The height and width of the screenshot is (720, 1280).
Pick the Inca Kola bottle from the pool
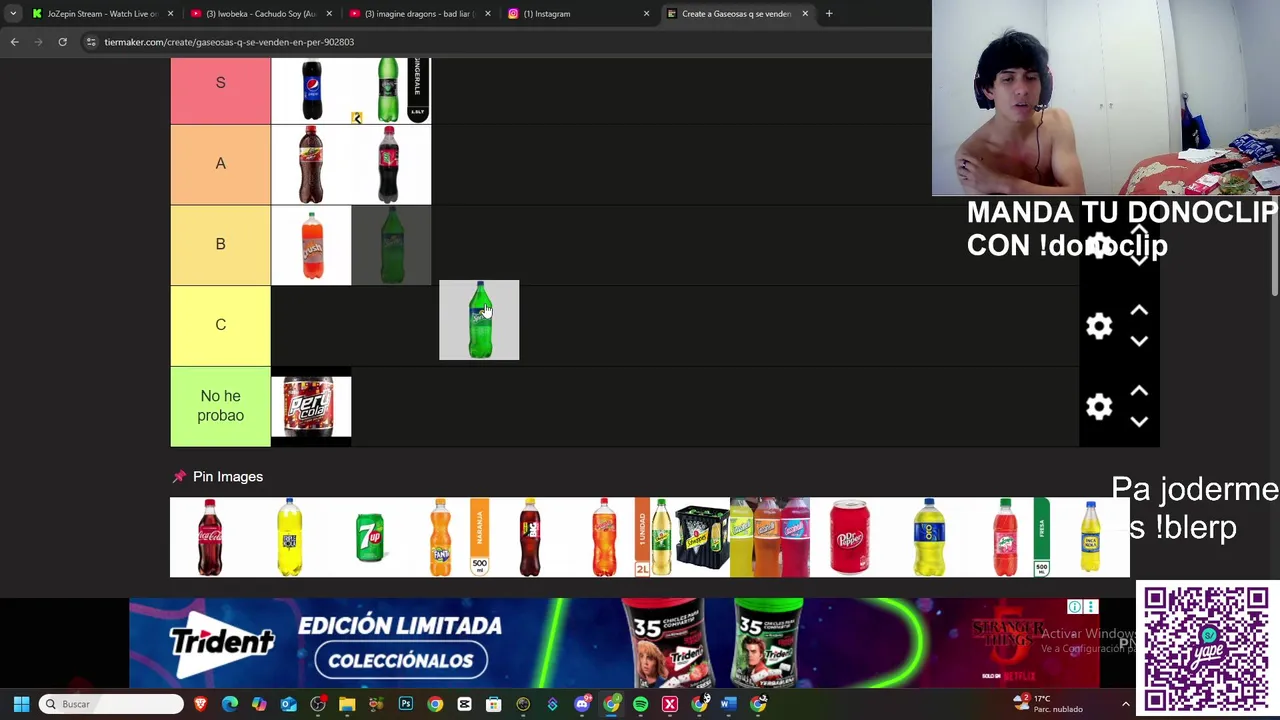click(x=1090, y=537)
